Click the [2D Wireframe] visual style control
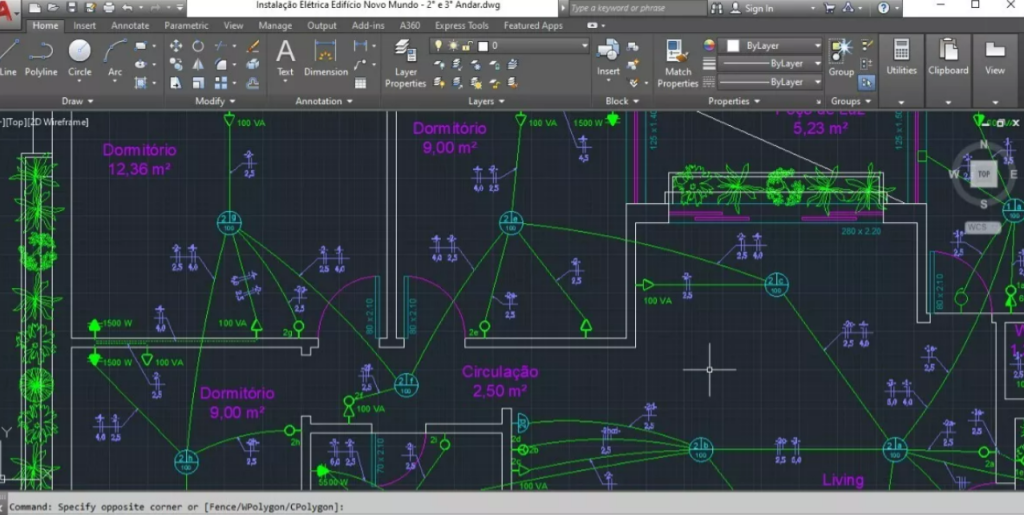This screenshot has height=515, width=1024. pyautogui.click(x=57, y=121)
